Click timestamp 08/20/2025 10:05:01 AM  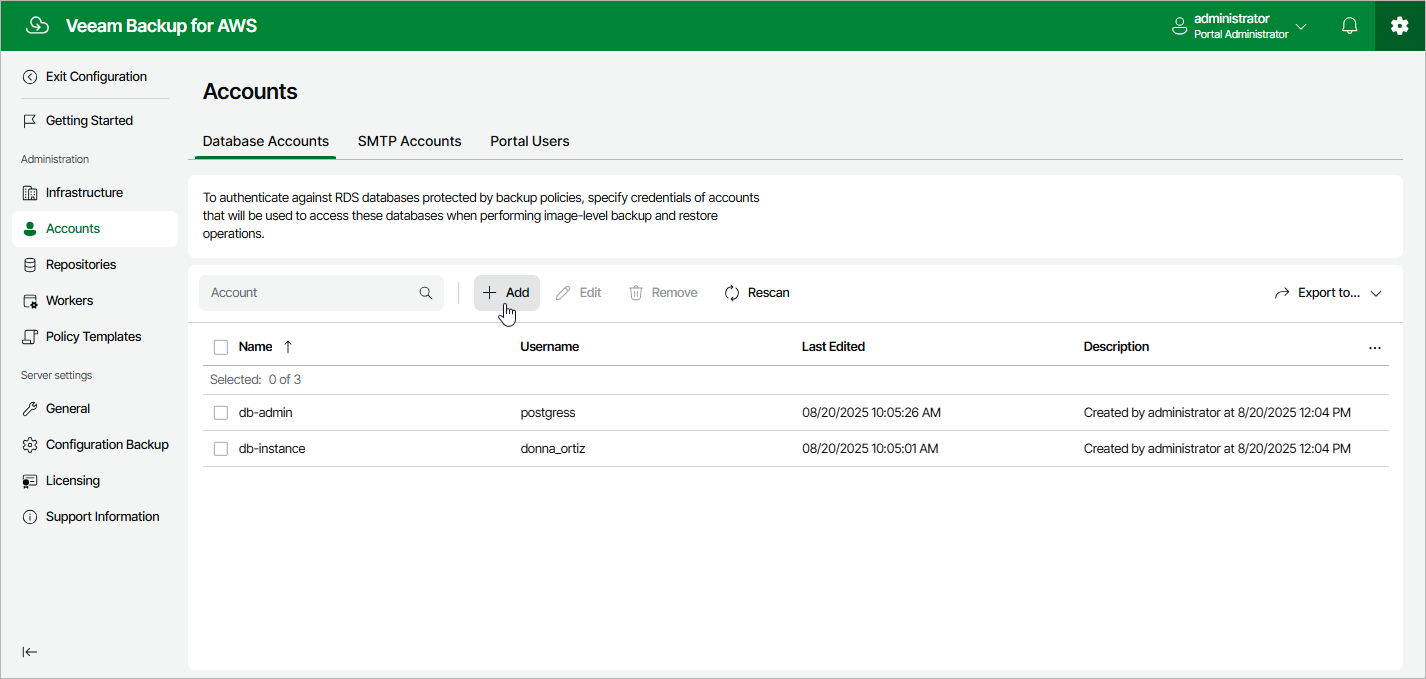pos(870,449)
